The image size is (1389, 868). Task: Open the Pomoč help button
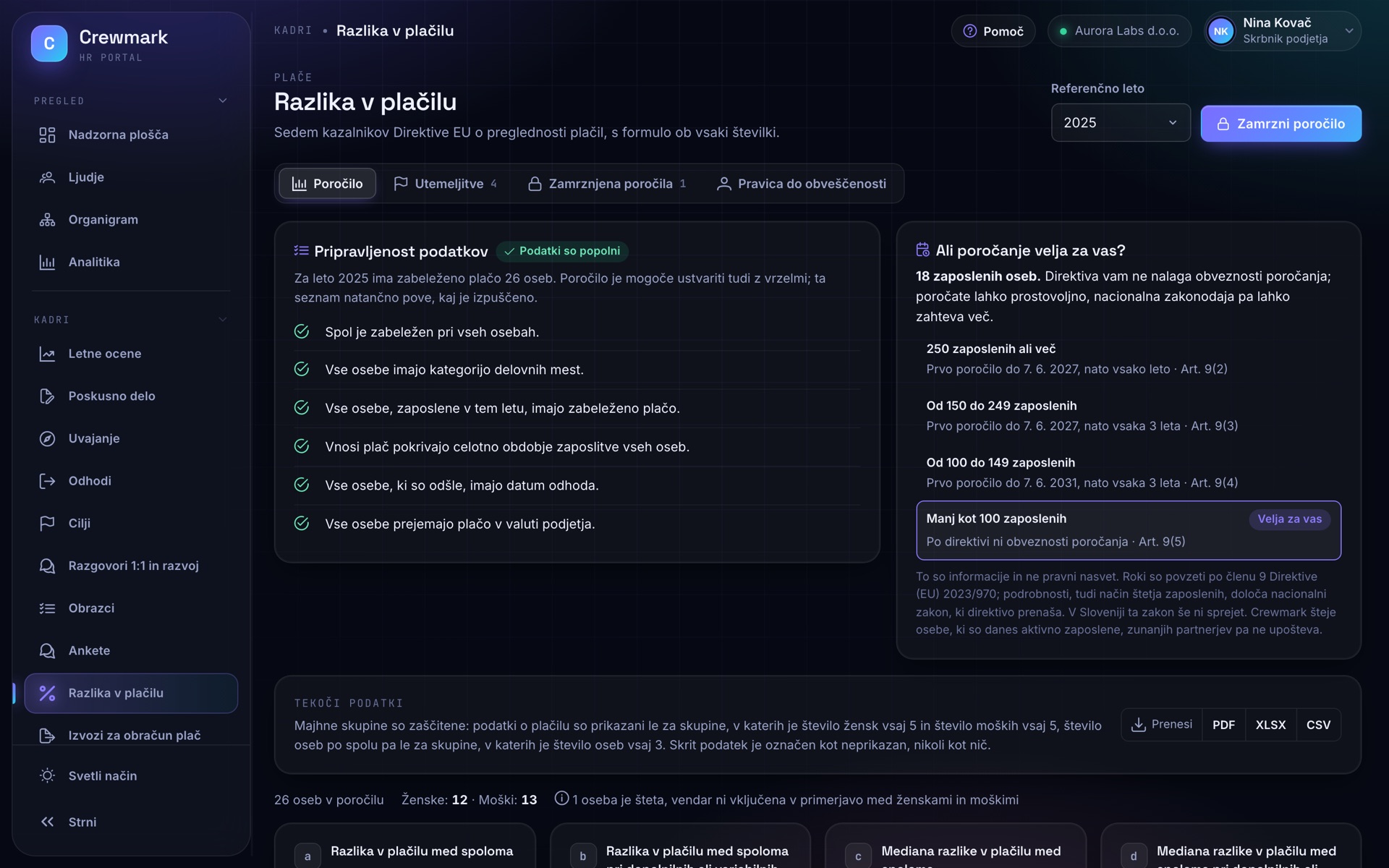pos(993,31)
